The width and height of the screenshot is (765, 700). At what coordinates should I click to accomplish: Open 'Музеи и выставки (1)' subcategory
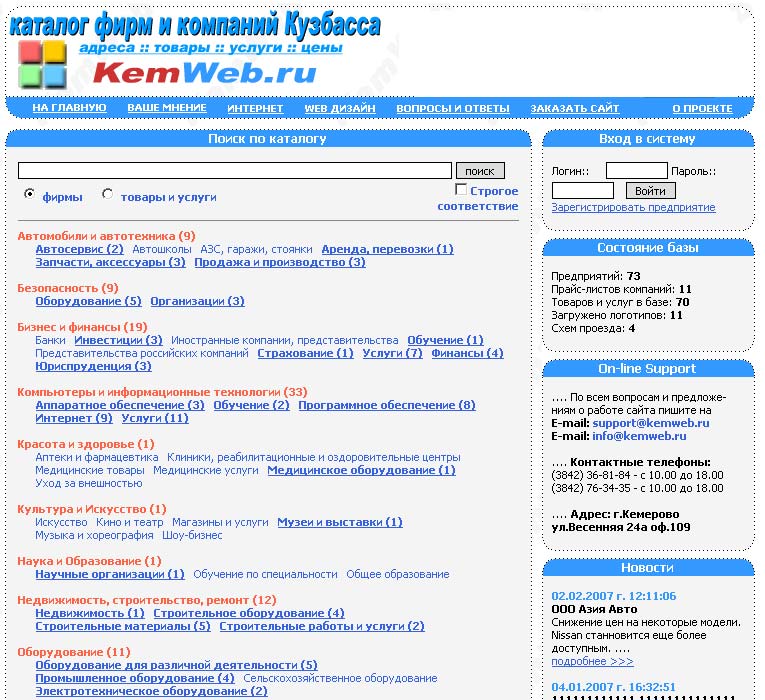tap(340, 522)
